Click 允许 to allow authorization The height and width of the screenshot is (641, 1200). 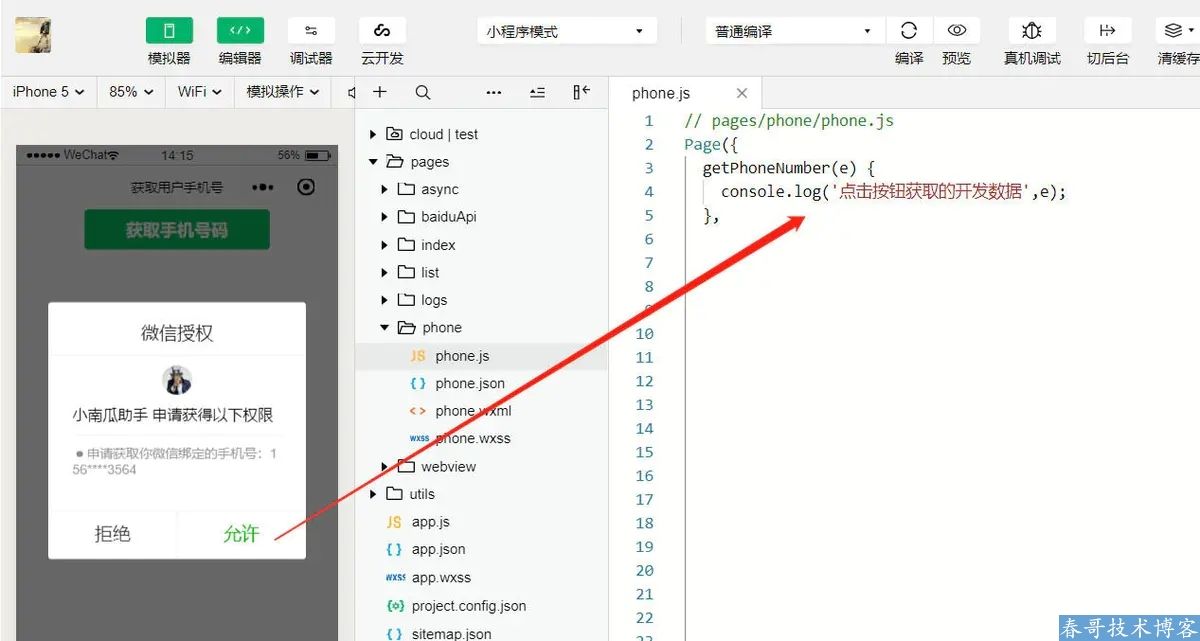[x=241, y=534]
